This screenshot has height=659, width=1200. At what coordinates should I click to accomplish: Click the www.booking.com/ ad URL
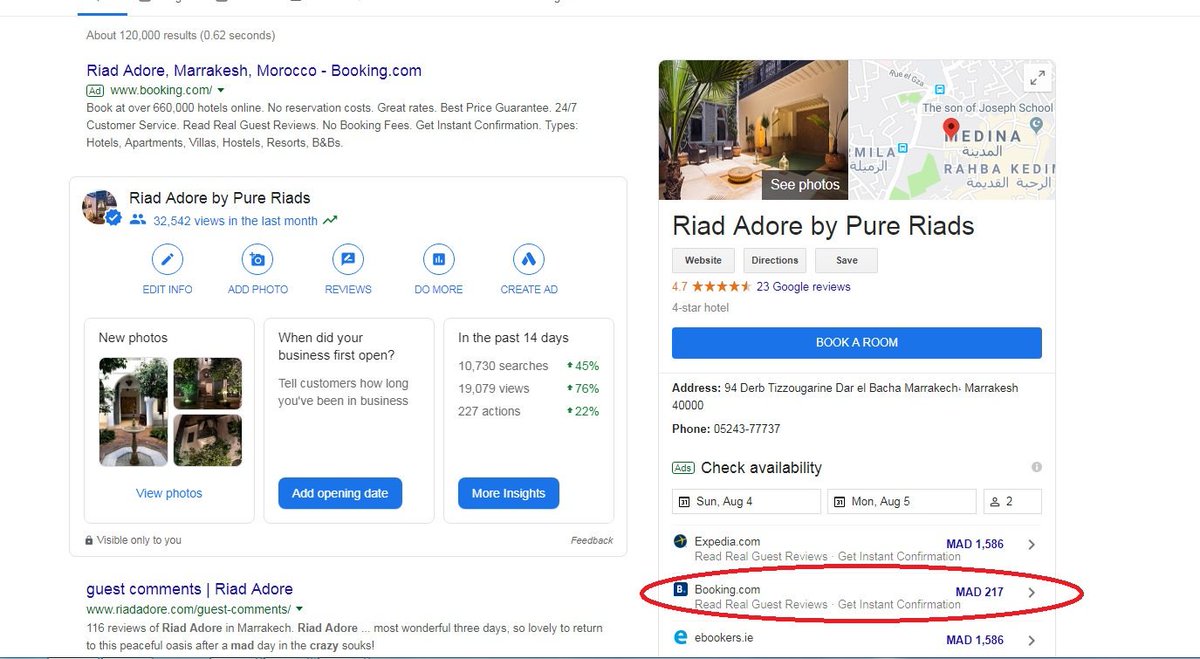tap(161, 91)
